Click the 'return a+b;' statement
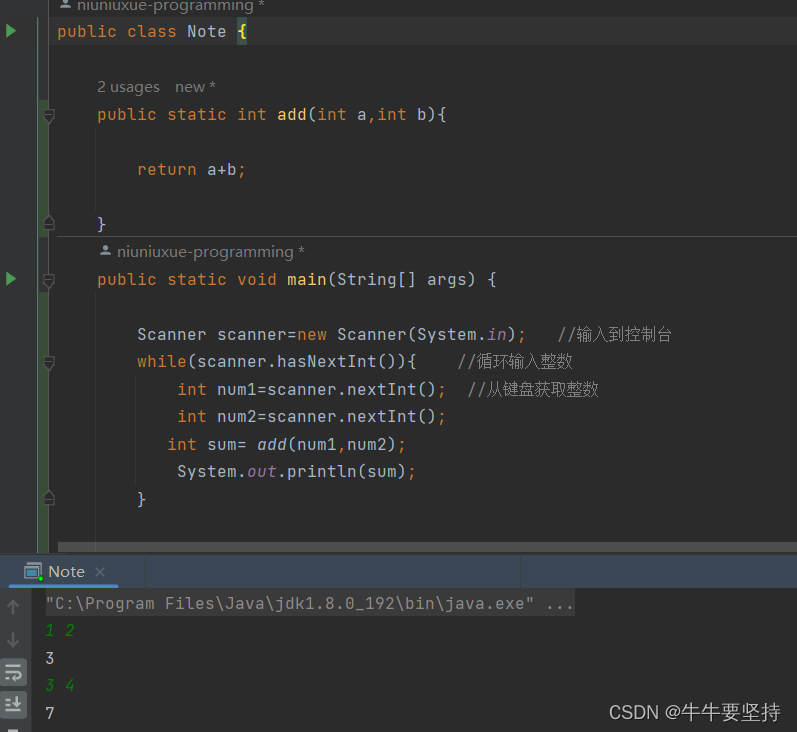 [x=191, y=169]
